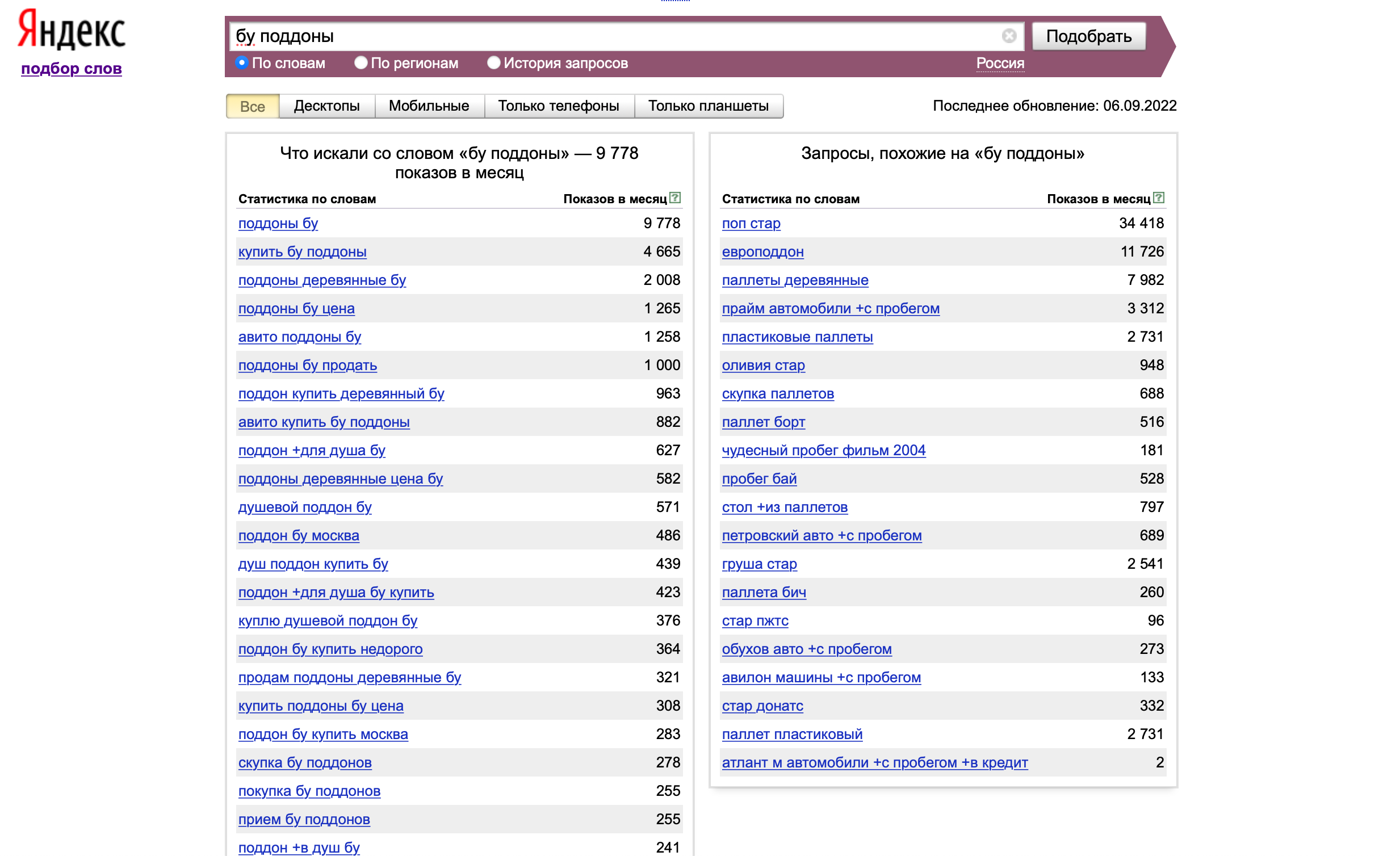Select the 'По словам' radio button
1400x856 pixels.
point(242,62)
